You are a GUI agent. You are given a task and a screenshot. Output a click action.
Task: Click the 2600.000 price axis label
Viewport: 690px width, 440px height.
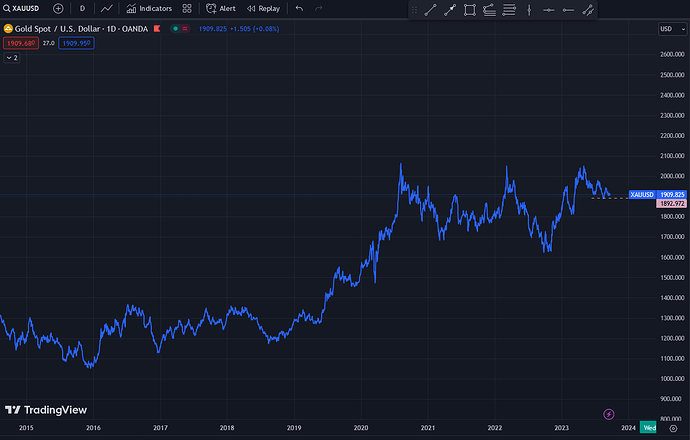[672, 54]
